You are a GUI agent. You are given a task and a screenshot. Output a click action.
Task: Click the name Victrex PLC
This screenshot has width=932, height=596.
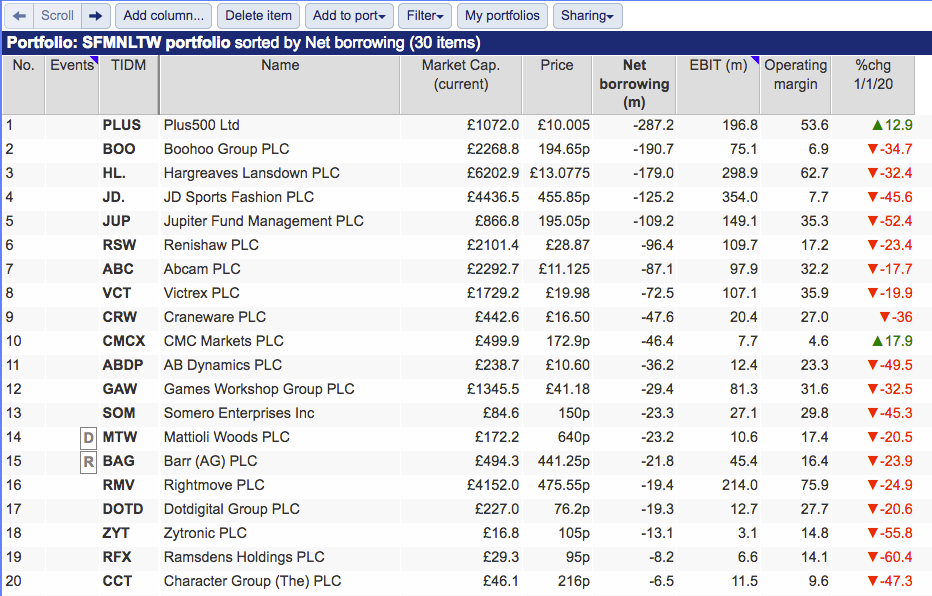pos(201,293)
